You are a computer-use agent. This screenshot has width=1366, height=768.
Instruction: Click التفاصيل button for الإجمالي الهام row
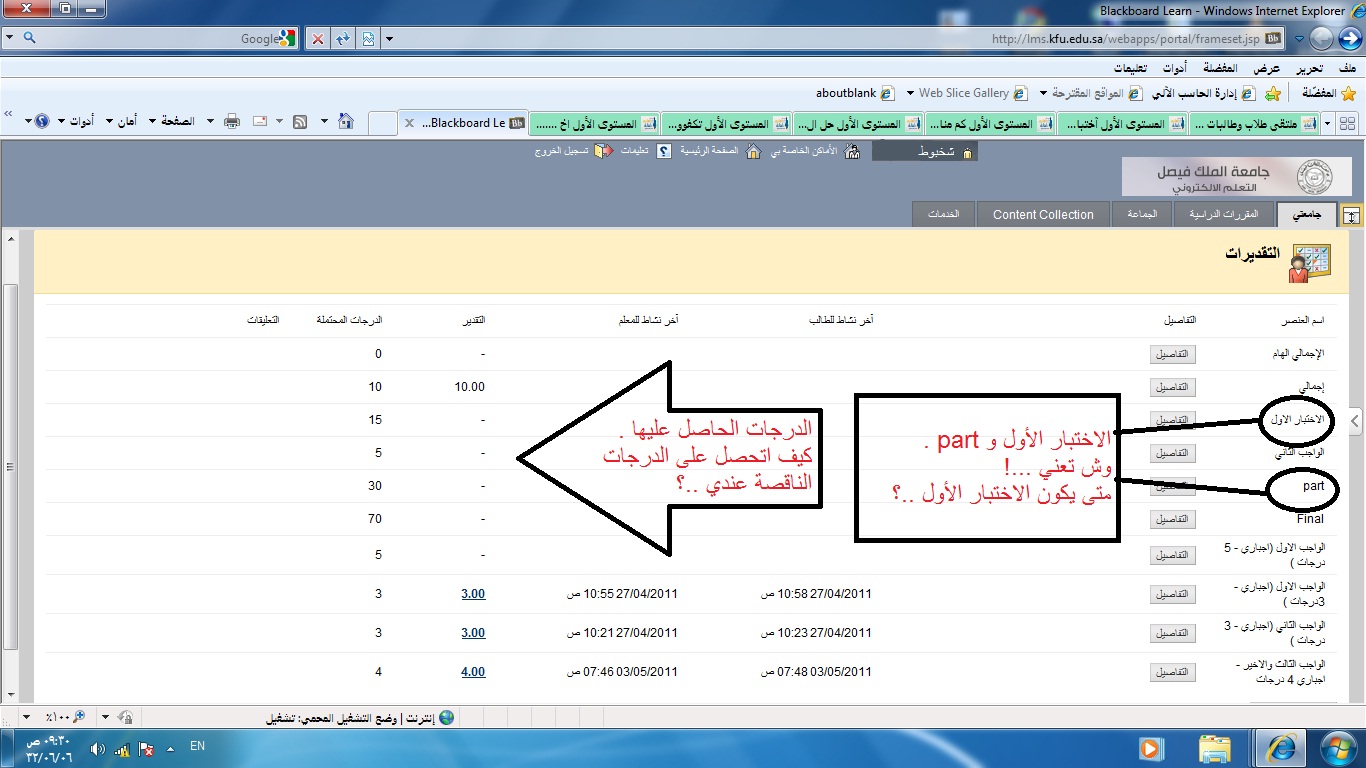[1172, 355]
